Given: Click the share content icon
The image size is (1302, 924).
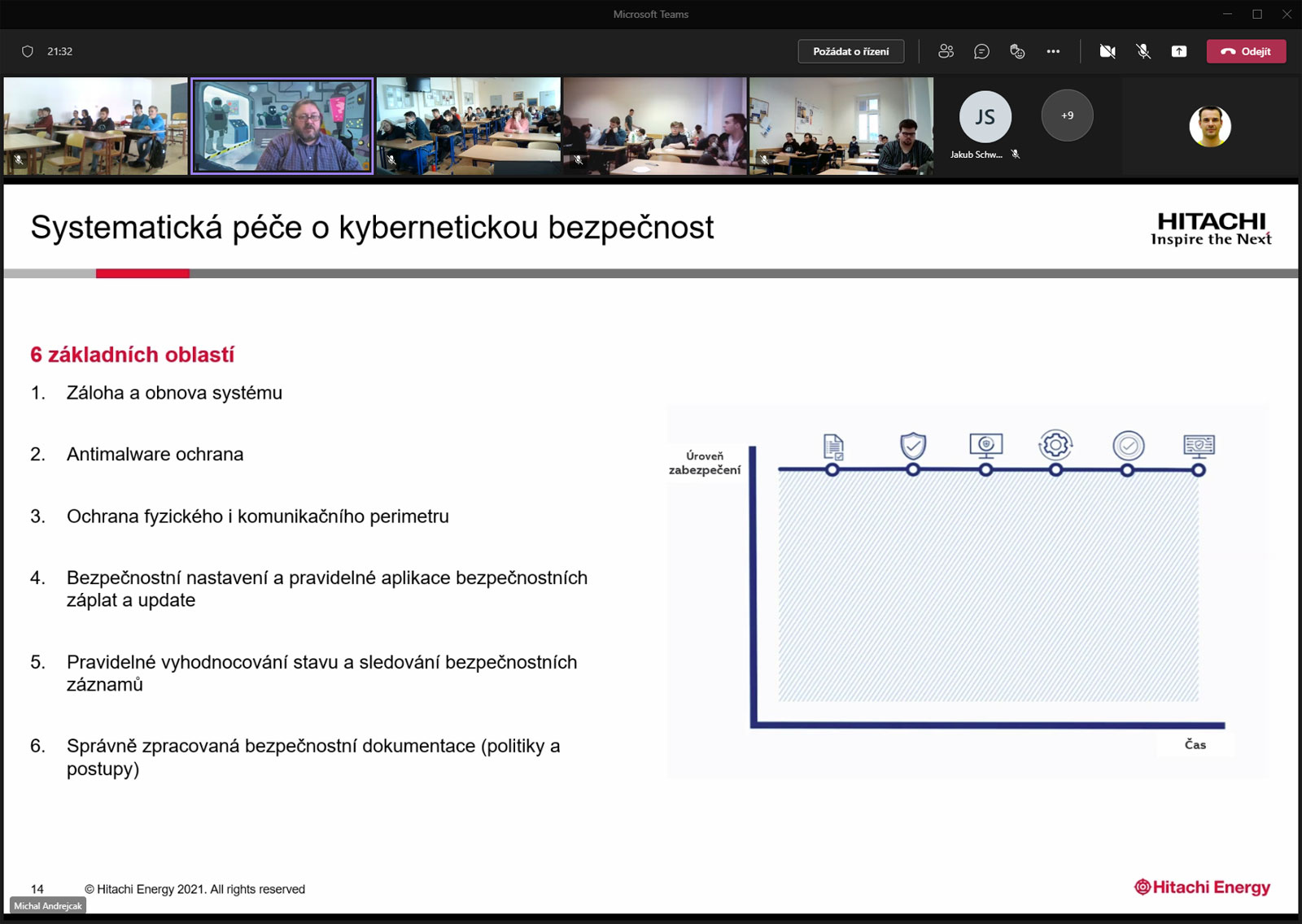Looking at the screenshot, I should 1178,51.
